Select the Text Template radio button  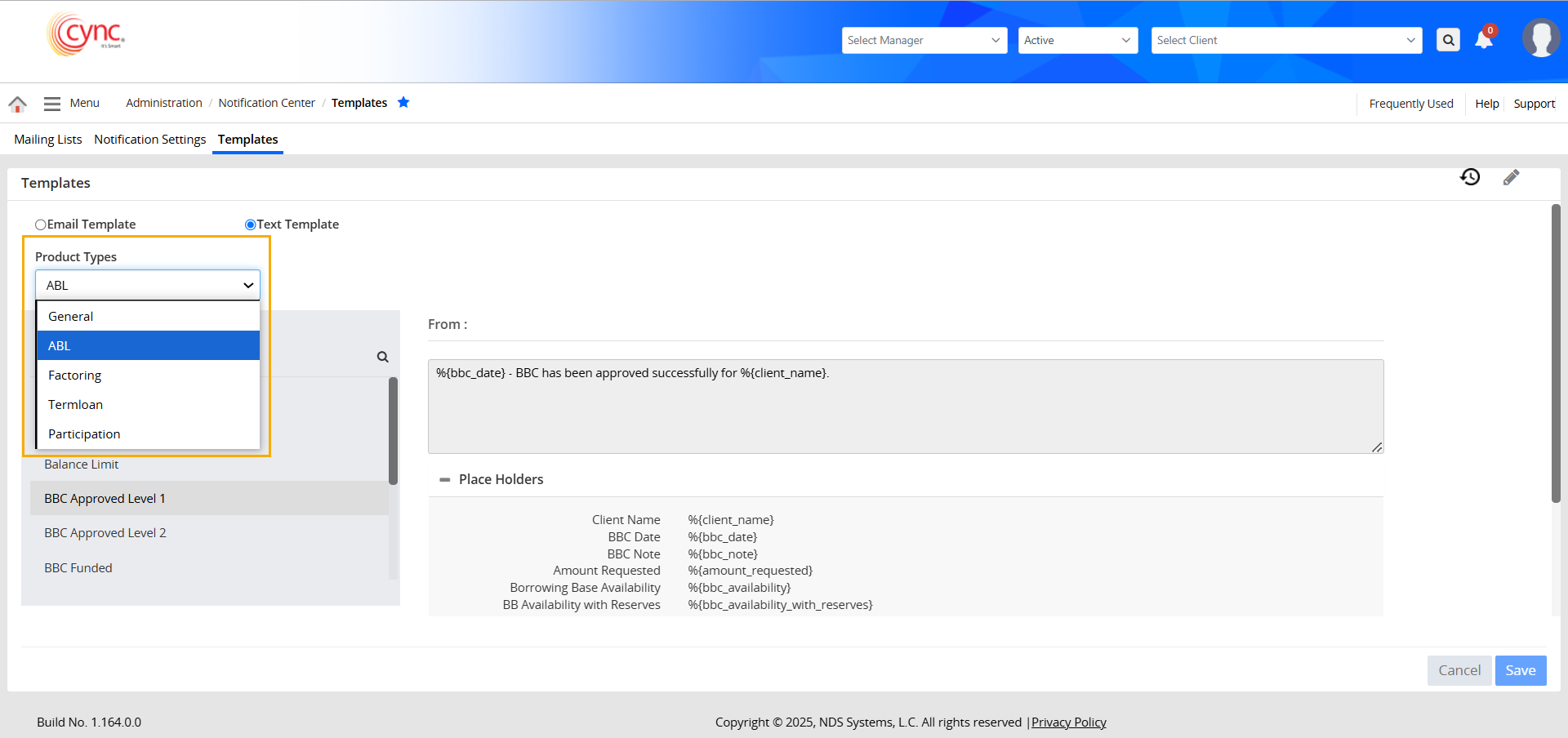(250, 225)
